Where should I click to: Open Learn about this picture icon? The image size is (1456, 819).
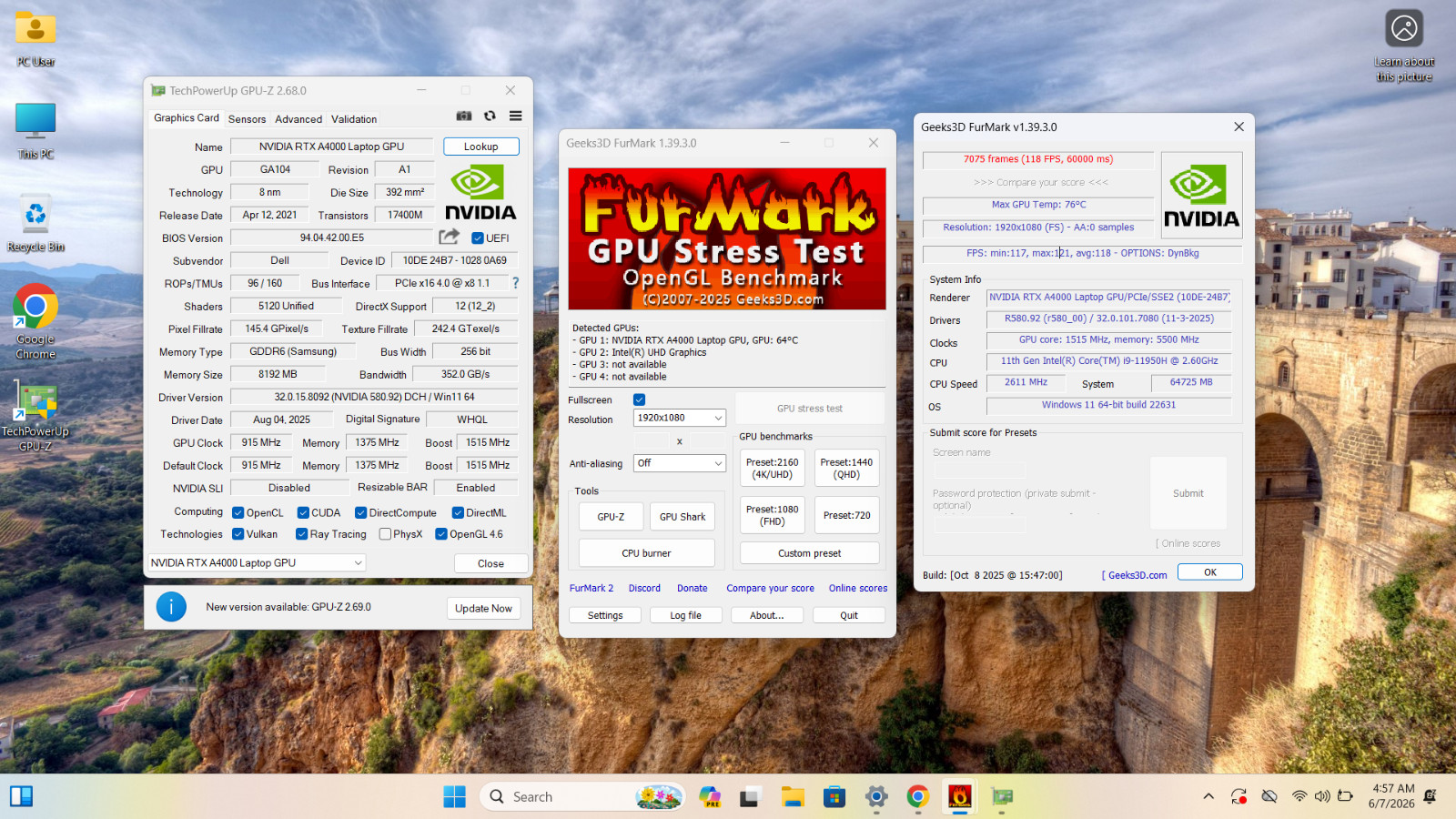(1404, 45)
